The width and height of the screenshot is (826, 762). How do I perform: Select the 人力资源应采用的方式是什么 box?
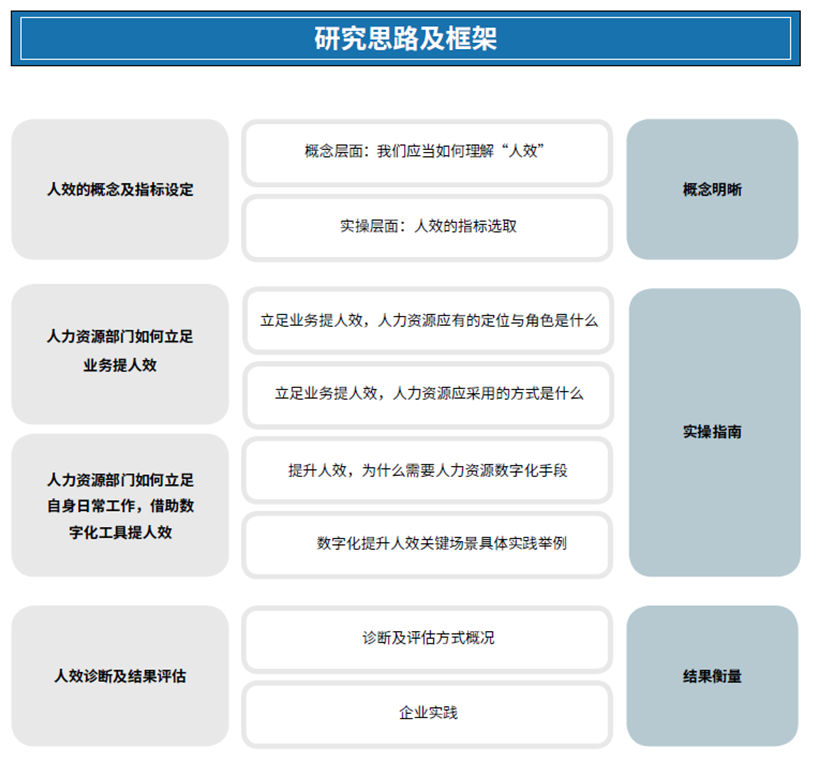427,393
